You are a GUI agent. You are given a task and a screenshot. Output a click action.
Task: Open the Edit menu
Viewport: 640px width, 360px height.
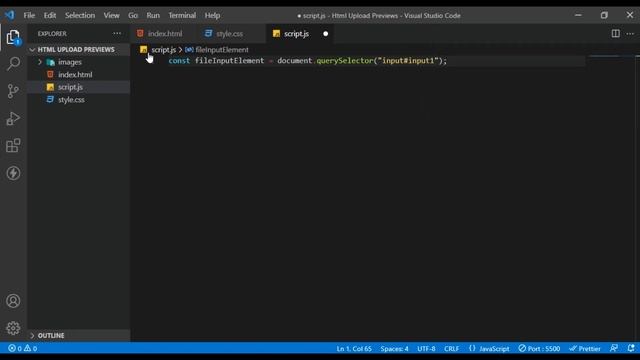[x=50, y=15]
